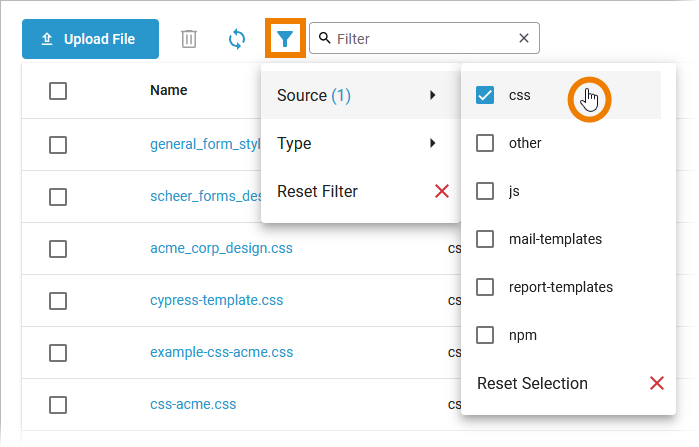Click red X beside Reset Filter
The image size is (699, 447).
pyautogui.click(x=441, y=191)
